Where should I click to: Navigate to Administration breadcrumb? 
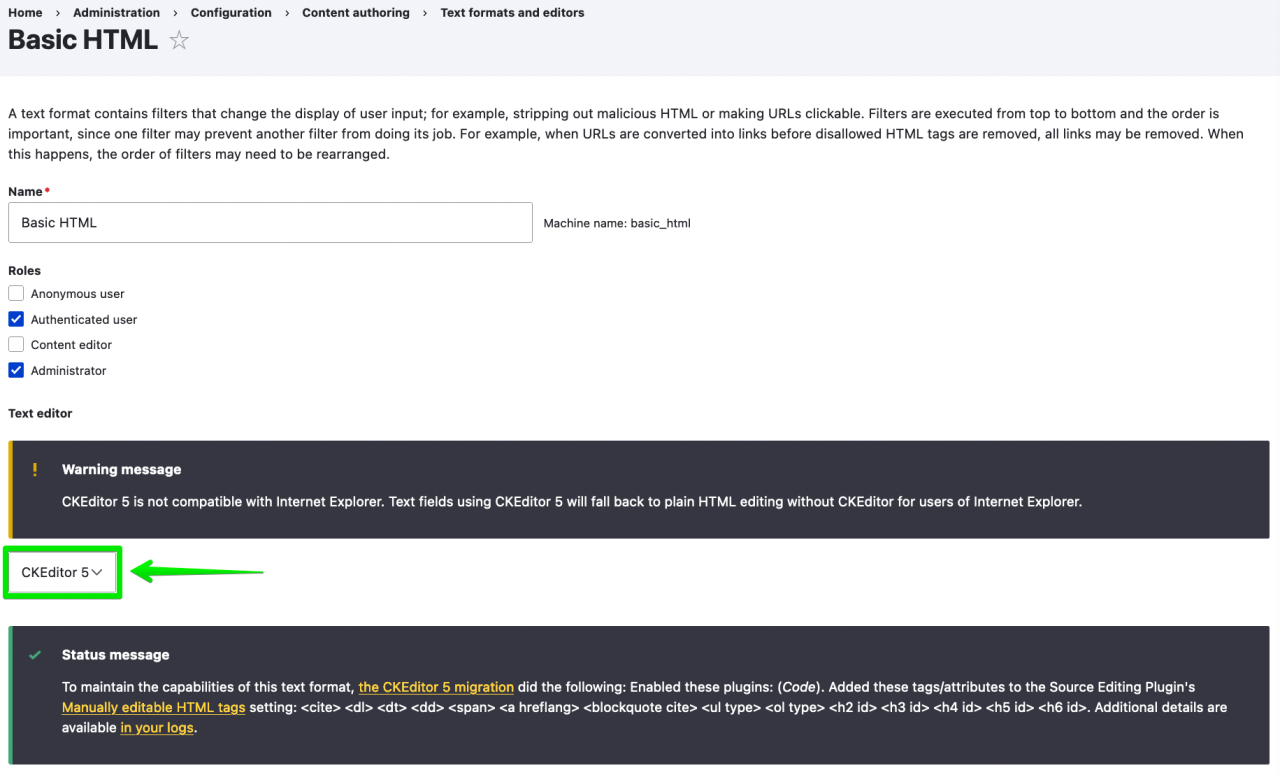pyautogui.click(x=116, y=13)
